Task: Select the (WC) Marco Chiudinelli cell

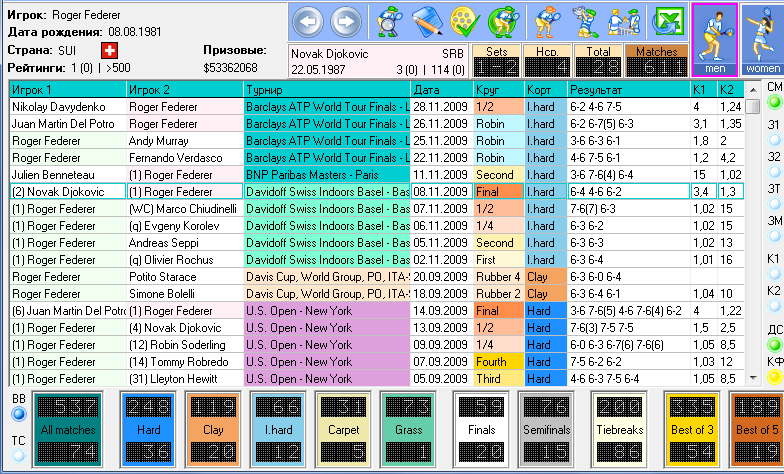Action: pyautogui.click(x=185, y=209)
